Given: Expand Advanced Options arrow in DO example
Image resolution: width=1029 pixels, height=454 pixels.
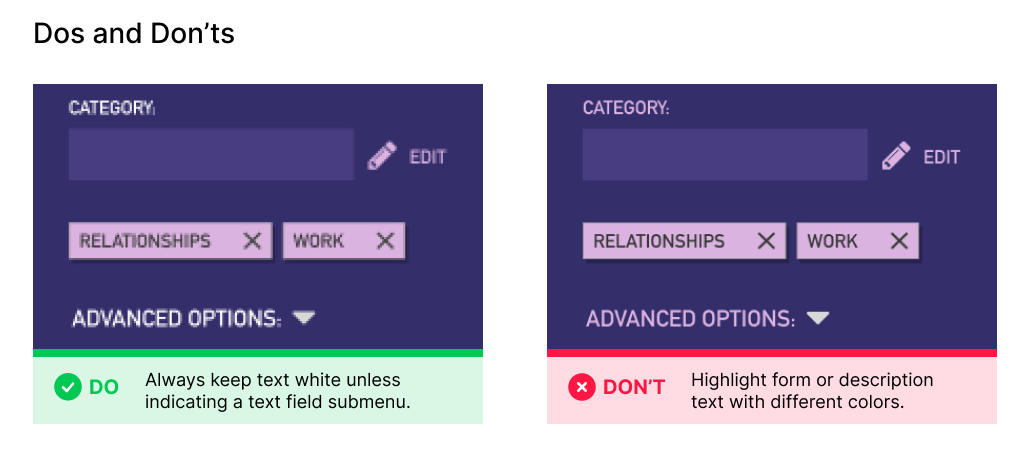Looking at the screenshot, I should [x=305, y=318].
